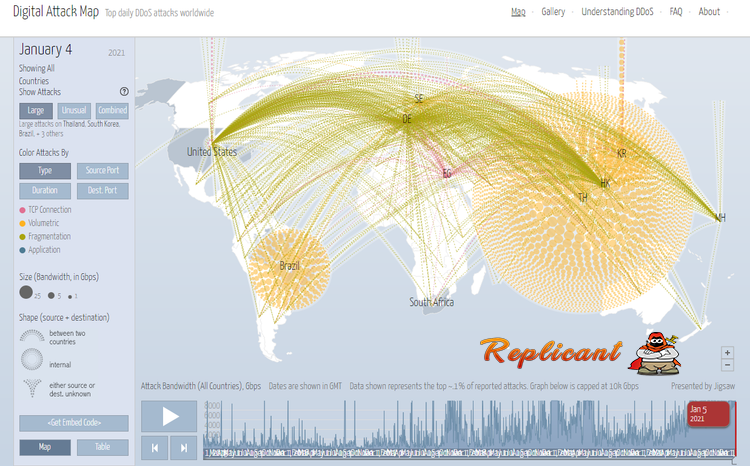Click the Large attacks on Thailand summary text
Image resolution: width=750 pixels, height=466 pixels.
point(69,129)
